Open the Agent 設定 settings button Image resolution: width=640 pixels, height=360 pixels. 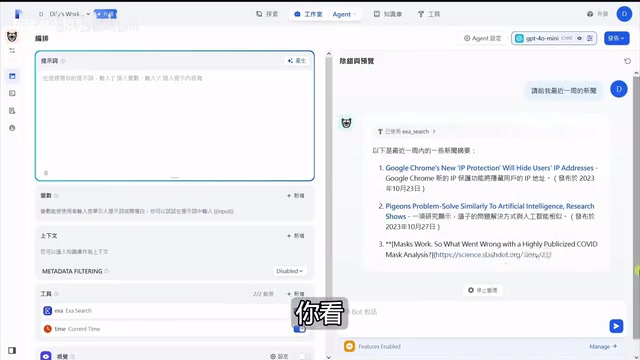coord(482,38)
